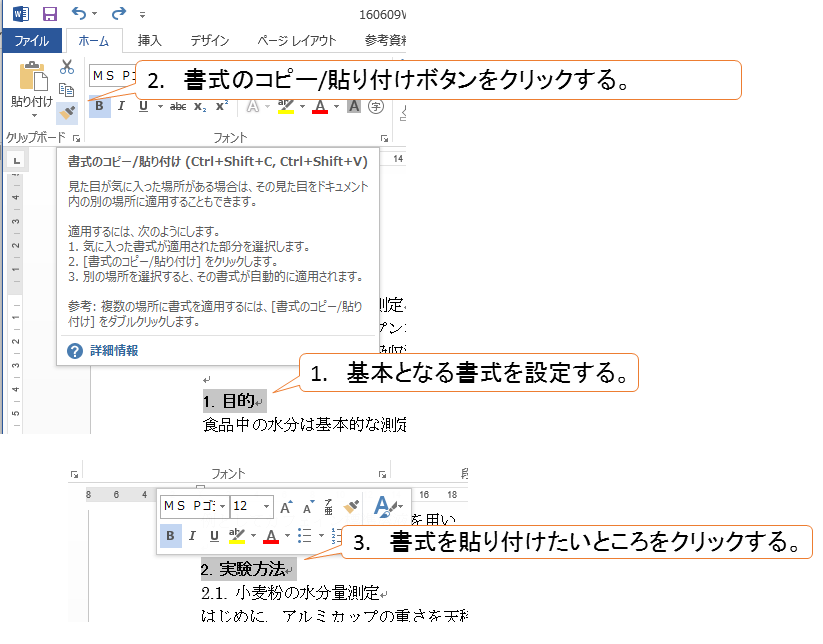Click the Cut scissors icon
823x644 pixels.
[67, 67]
